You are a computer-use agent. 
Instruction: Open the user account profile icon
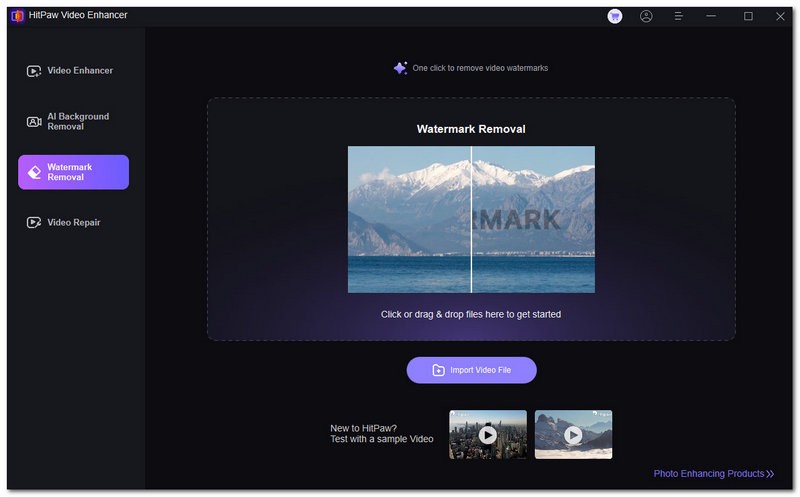[646, 16]
